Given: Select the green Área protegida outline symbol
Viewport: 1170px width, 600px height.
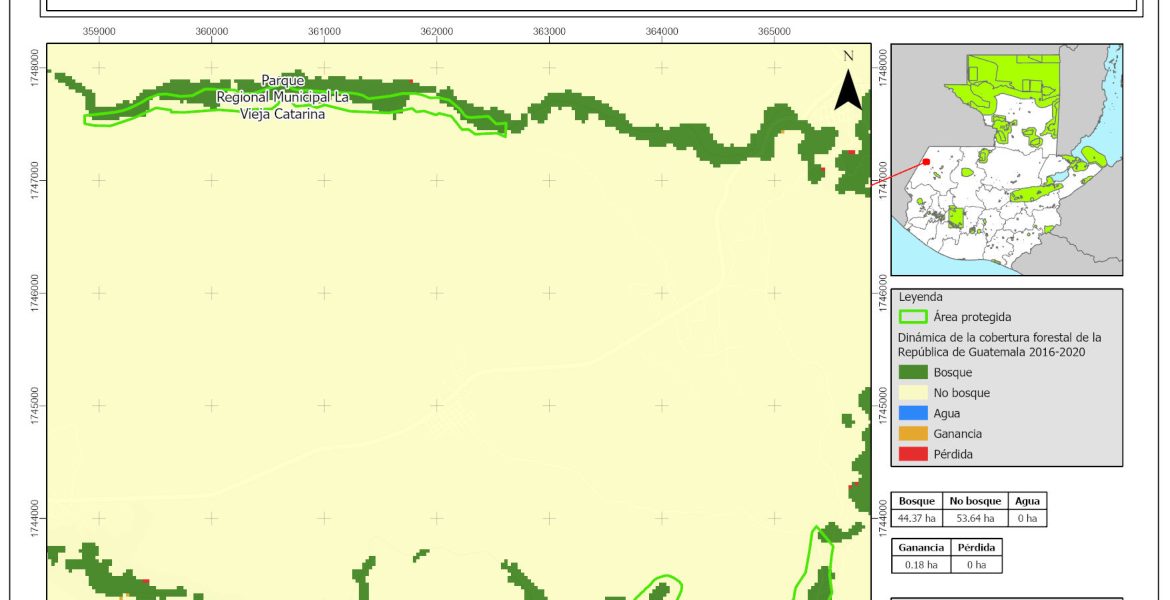Looking at the screenshot, I should point(913,317).
